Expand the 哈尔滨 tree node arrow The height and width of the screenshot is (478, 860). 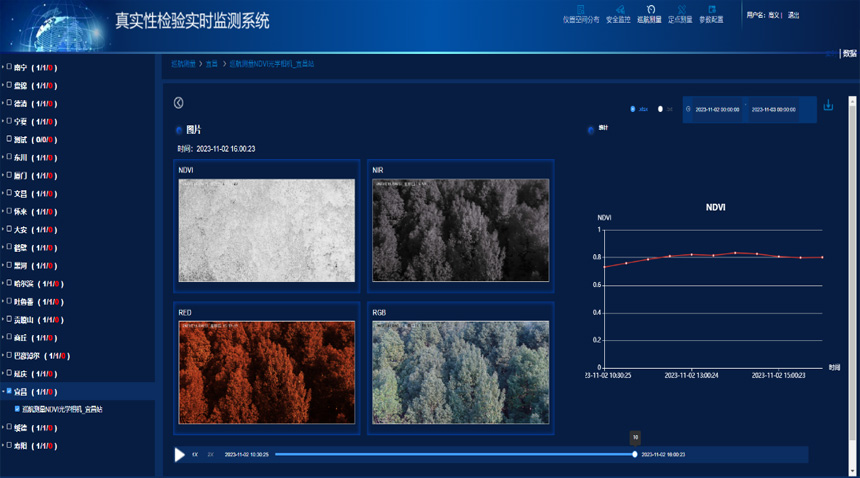tap(3, 284)
